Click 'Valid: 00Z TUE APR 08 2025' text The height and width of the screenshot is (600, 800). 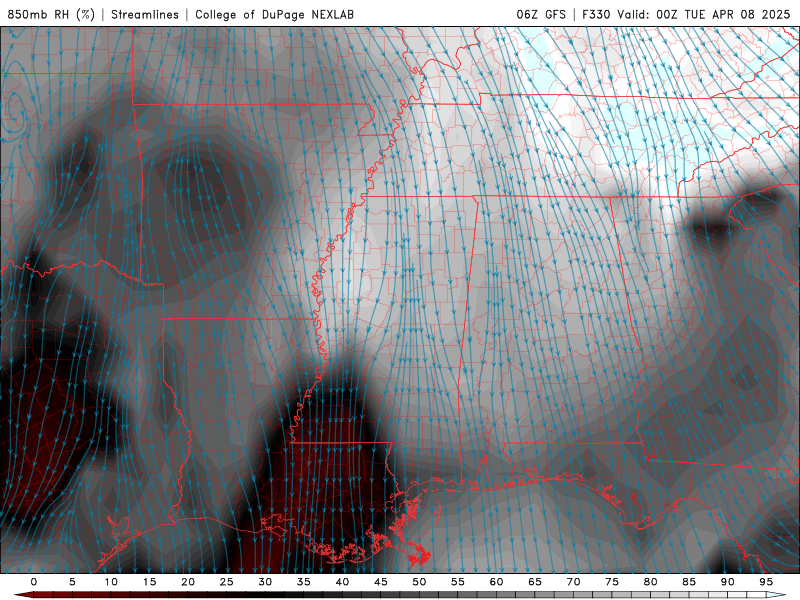704,14
